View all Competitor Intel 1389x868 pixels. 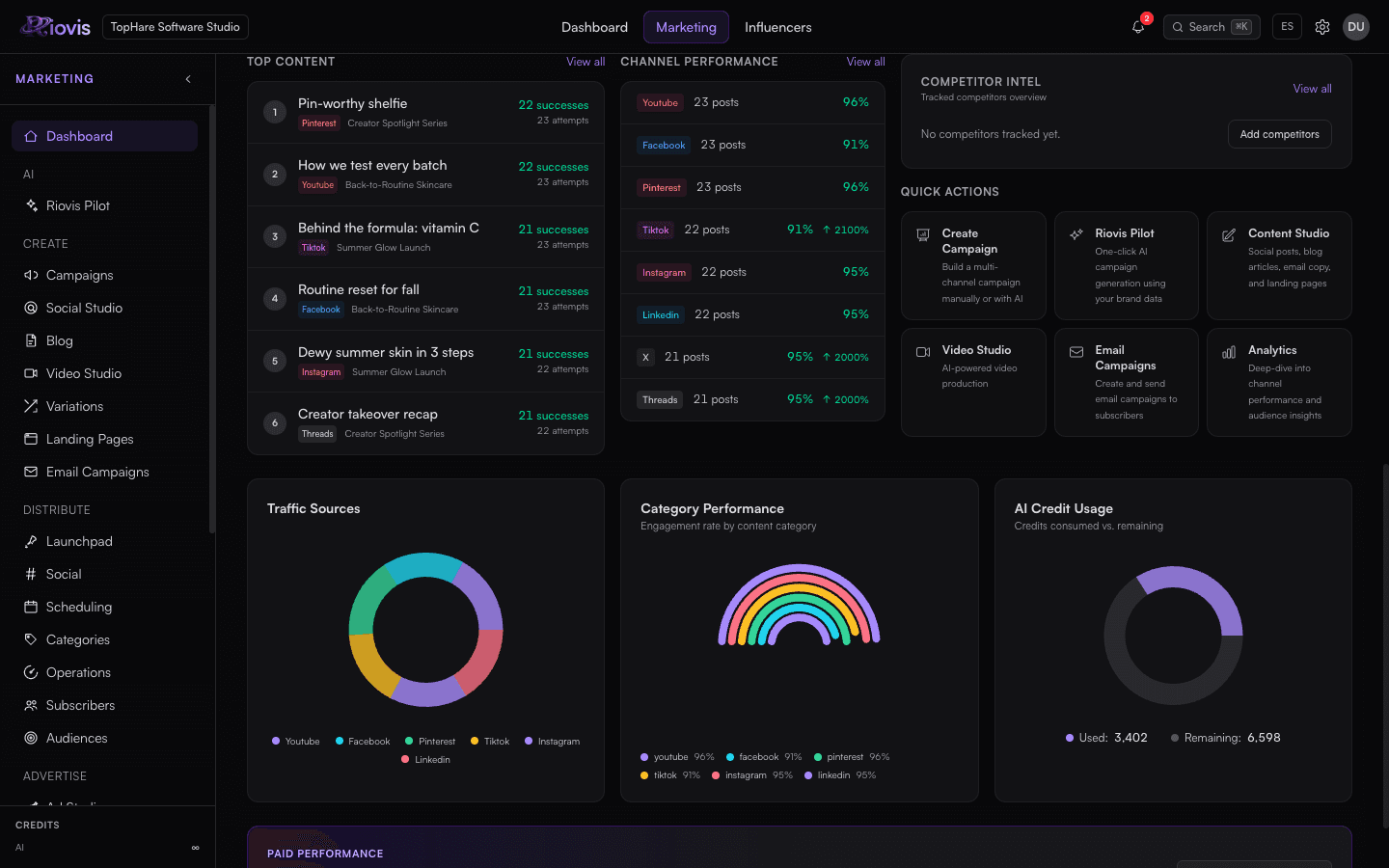point(1312,89)
